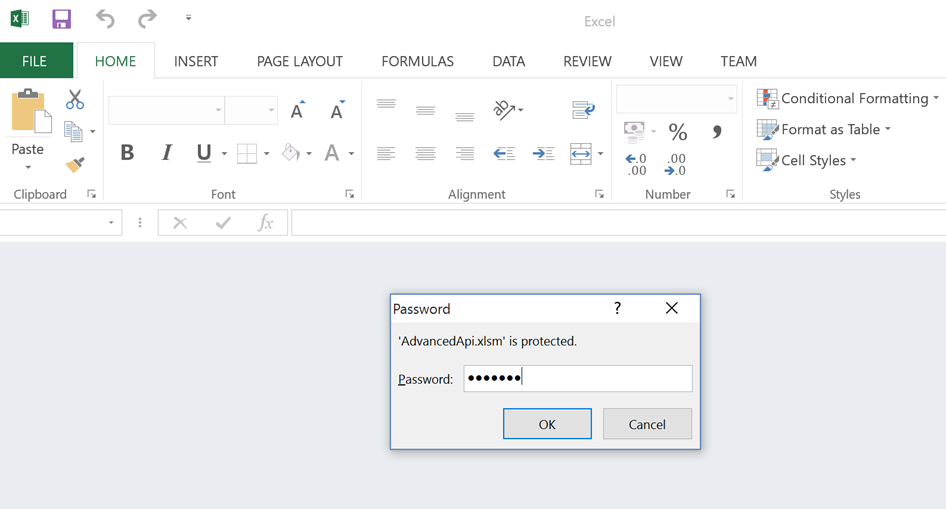Click the Percent Style icon
Screen dimensions: 946x509
coord(677,132)
